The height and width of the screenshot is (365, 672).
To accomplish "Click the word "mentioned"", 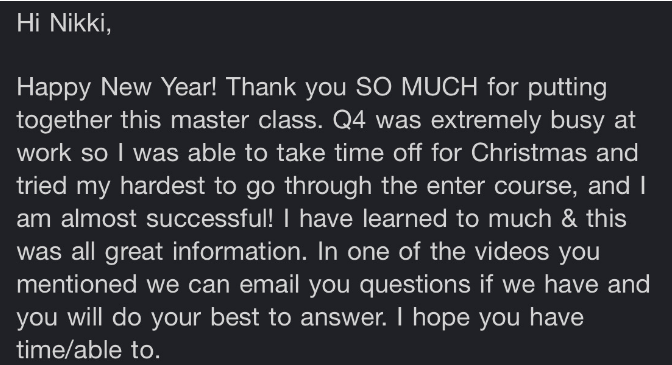I will [77, 284].
